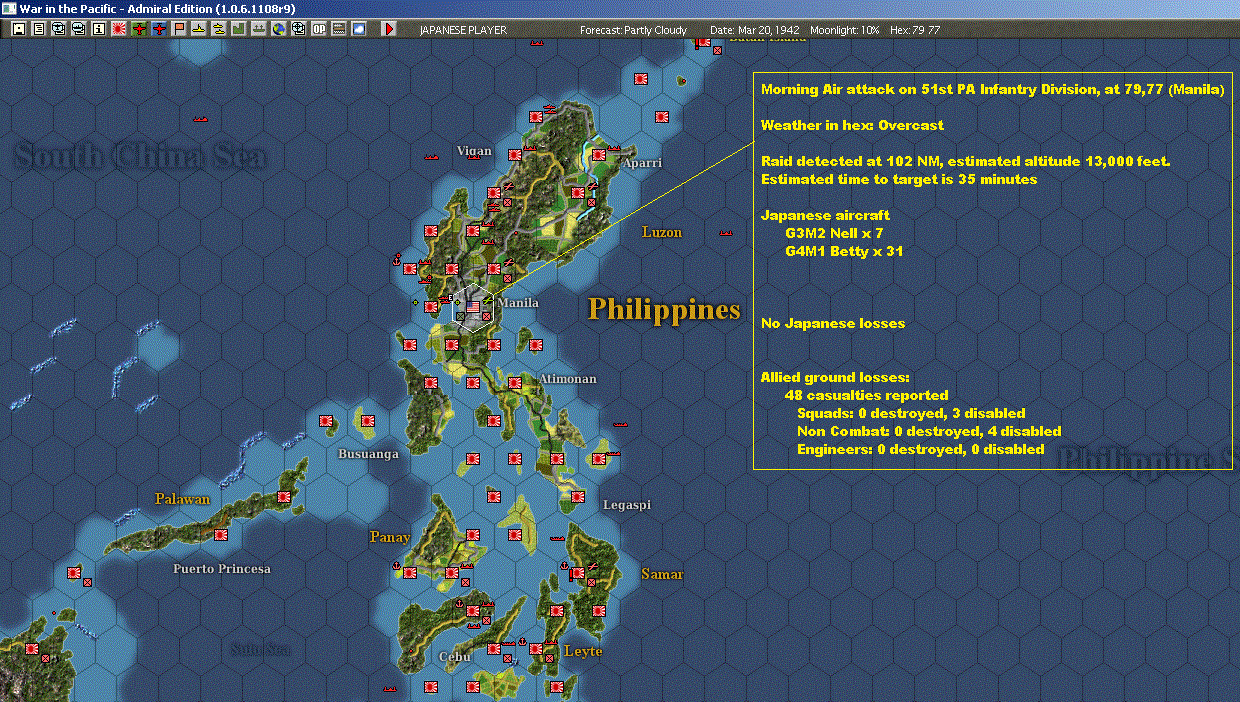Image resolution: width=1240 pixels, height=702 pixels.
Task: Click the Hex: 79 77 status text
Action: (913, 30)
